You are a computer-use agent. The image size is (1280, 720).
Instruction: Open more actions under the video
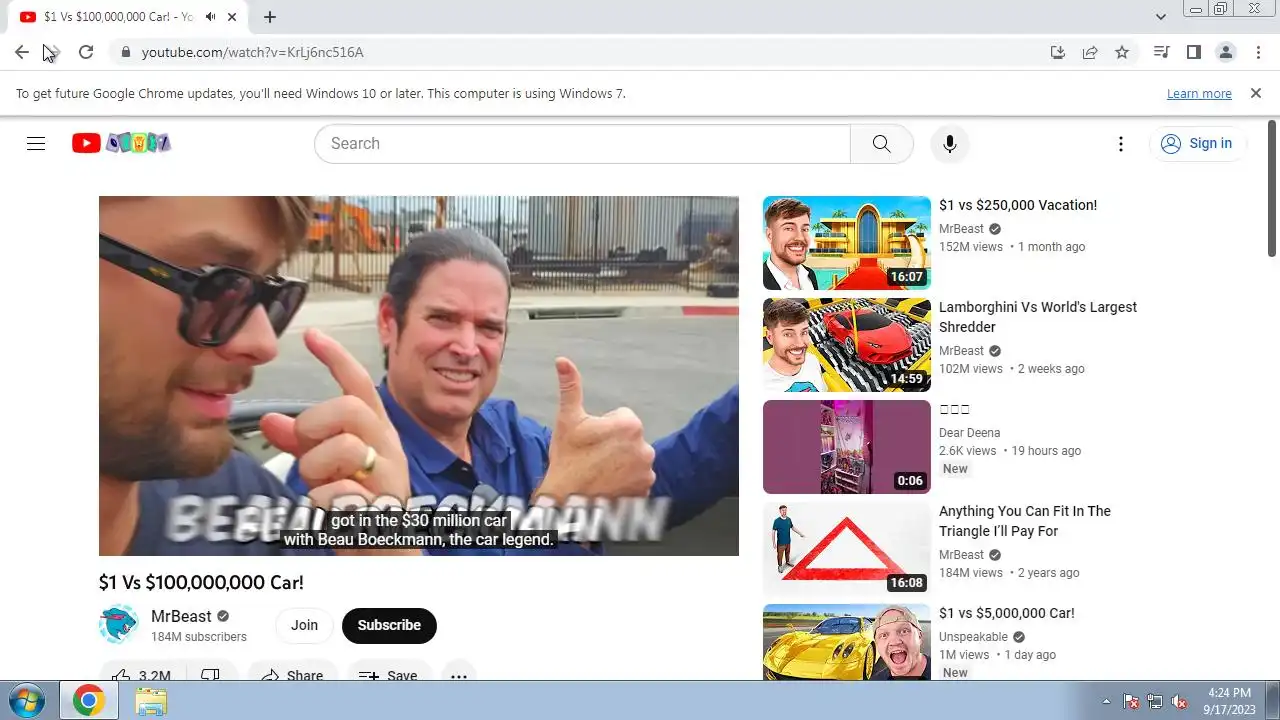coord(459,675)
